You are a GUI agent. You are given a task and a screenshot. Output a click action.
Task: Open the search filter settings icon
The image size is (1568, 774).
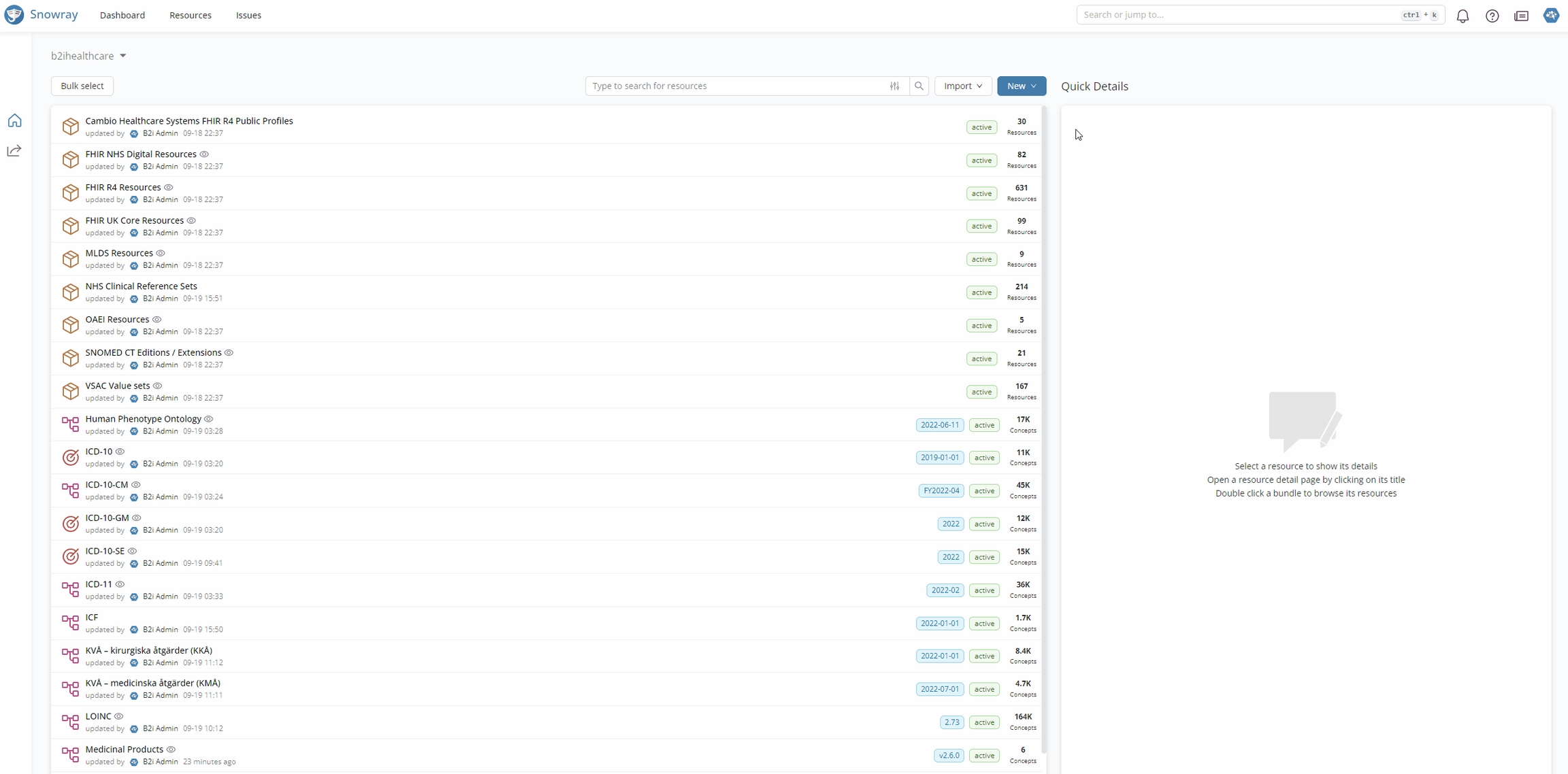click(x=894, y=86)
